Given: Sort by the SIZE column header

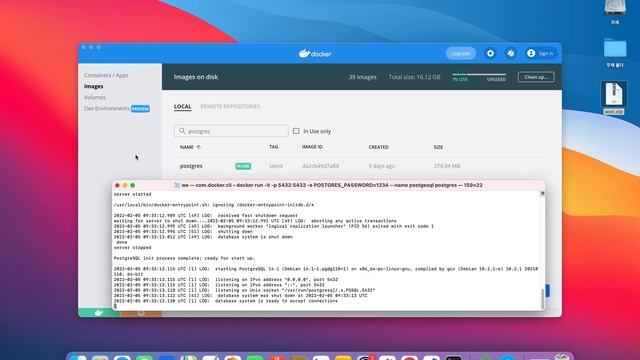Looking at the screenshot, I should click(x=438, y=147).
